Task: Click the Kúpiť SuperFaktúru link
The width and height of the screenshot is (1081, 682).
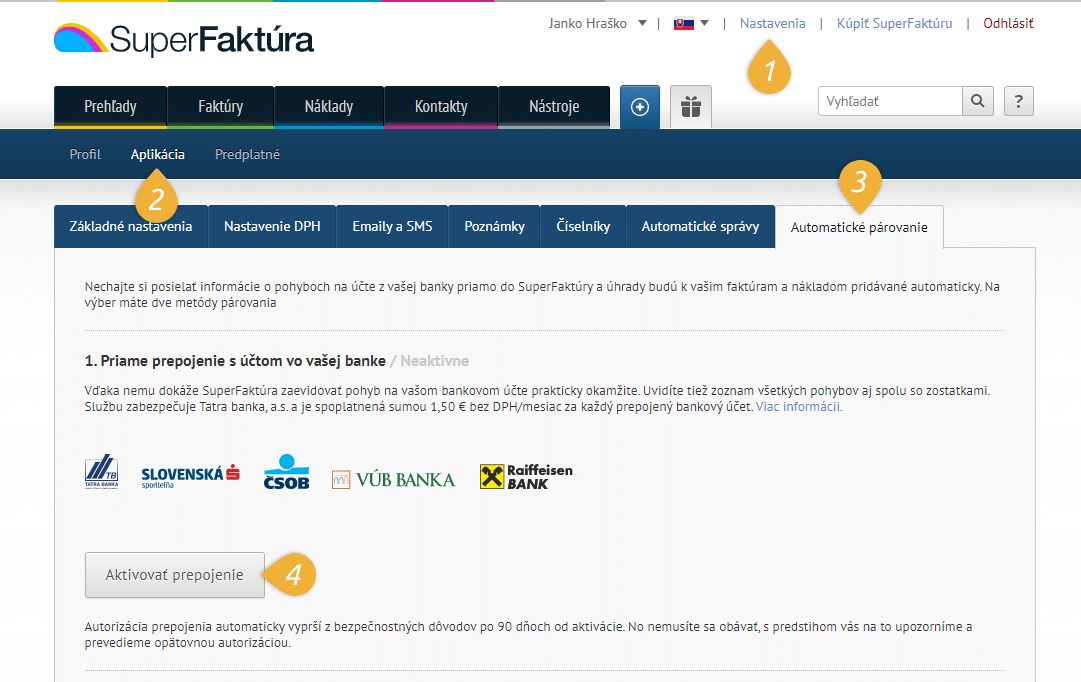Action: pyautogui.click(x=894, y=23)
